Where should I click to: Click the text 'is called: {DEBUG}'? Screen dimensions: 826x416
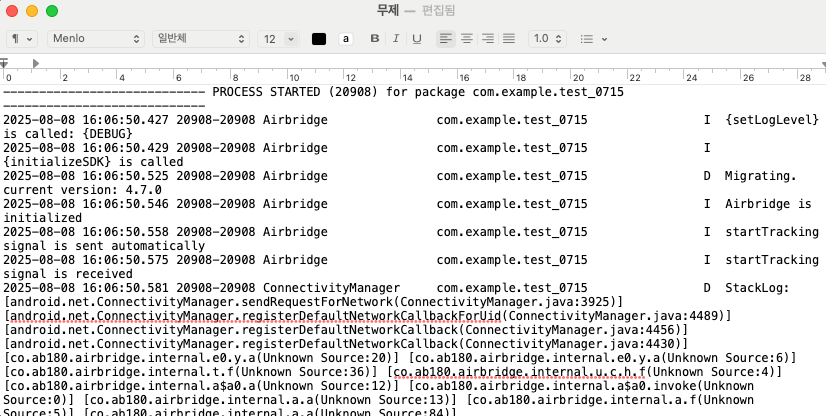click(x=68, y=134)
